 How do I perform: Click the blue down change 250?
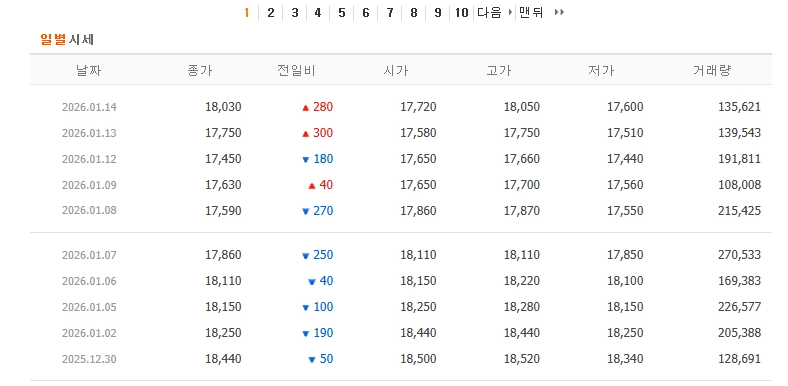coord(317,255)
